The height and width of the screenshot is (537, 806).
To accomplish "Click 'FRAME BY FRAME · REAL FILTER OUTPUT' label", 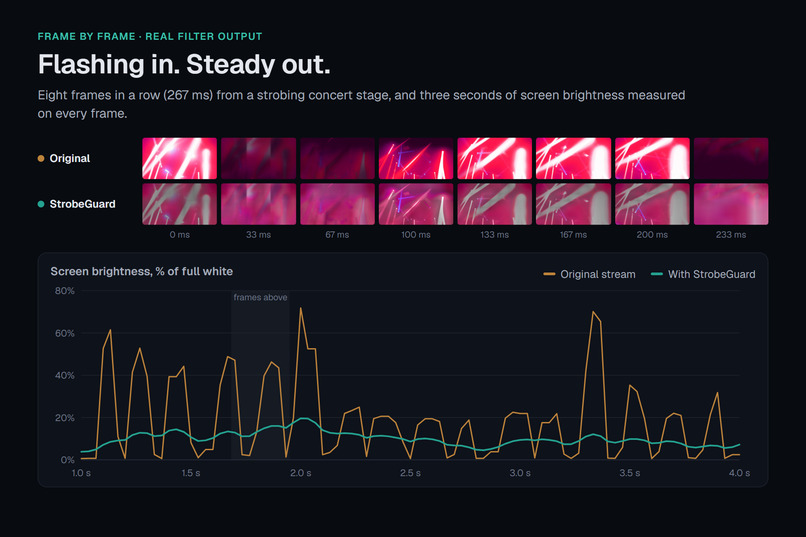I will (150, 36).
